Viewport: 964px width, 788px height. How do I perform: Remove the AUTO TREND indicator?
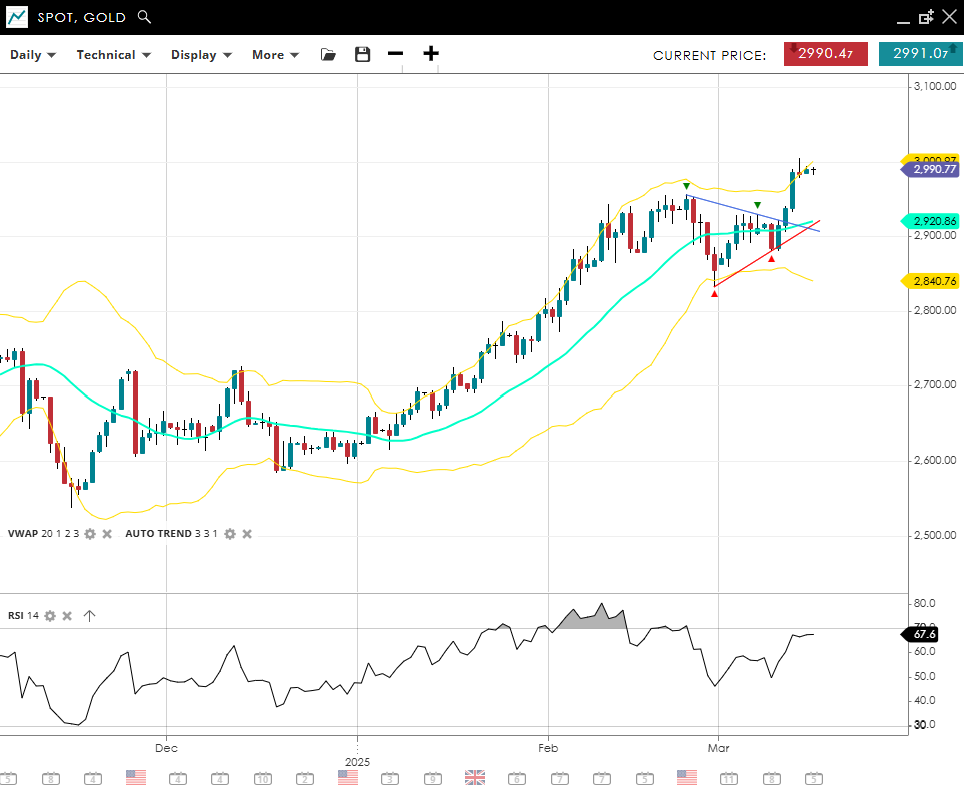click(x=247, y=534)
